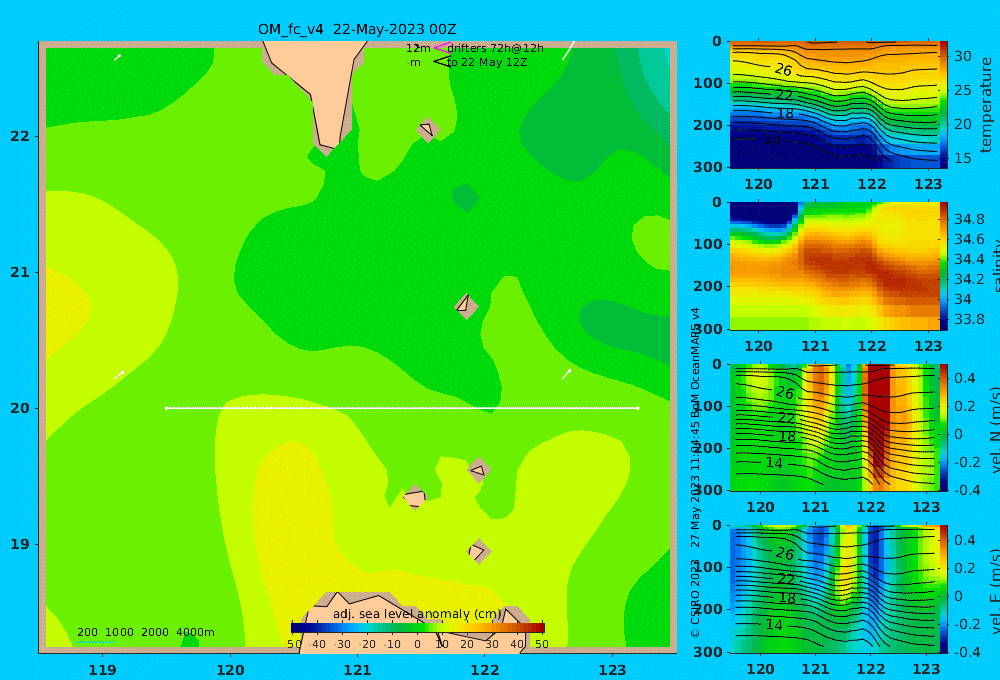Click the 'drifters 72h@12h' legend text
The image size is (1000, 680).
coord(495,48)
